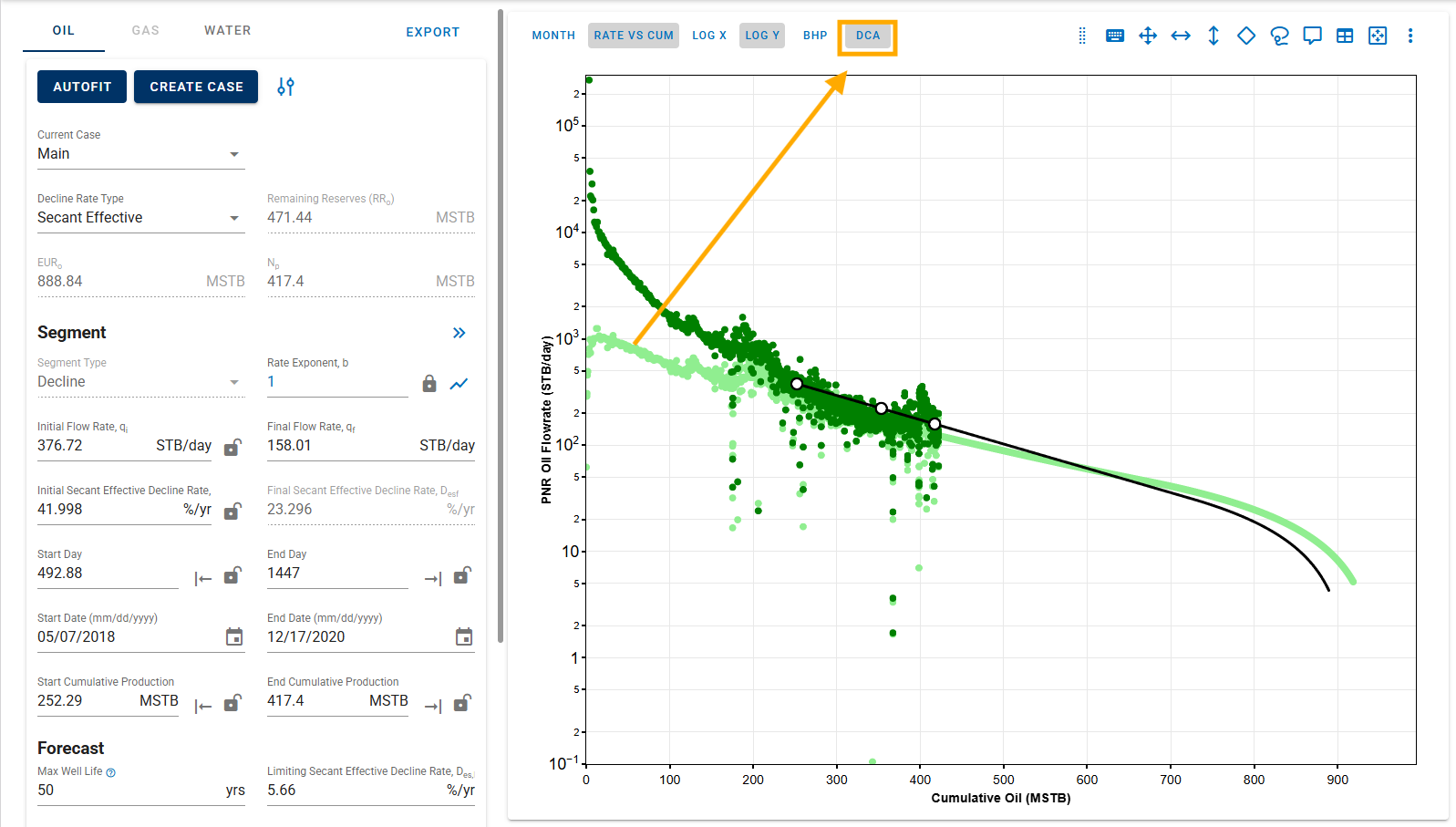Viewport: 1456px width, 827px height.
Task: Activate the vertical zoom arrows tool
Action: click(1213, 36)
